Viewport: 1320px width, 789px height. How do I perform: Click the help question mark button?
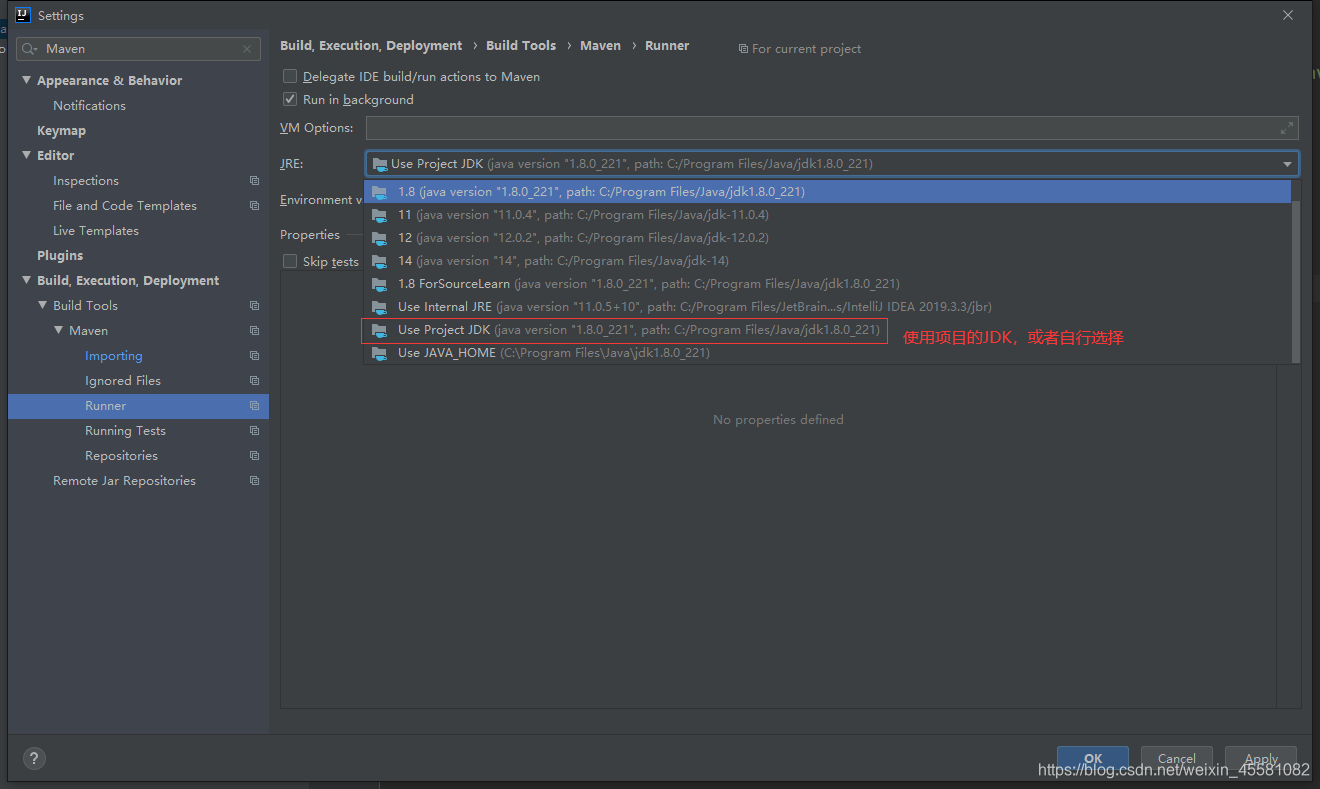point(33,758)
